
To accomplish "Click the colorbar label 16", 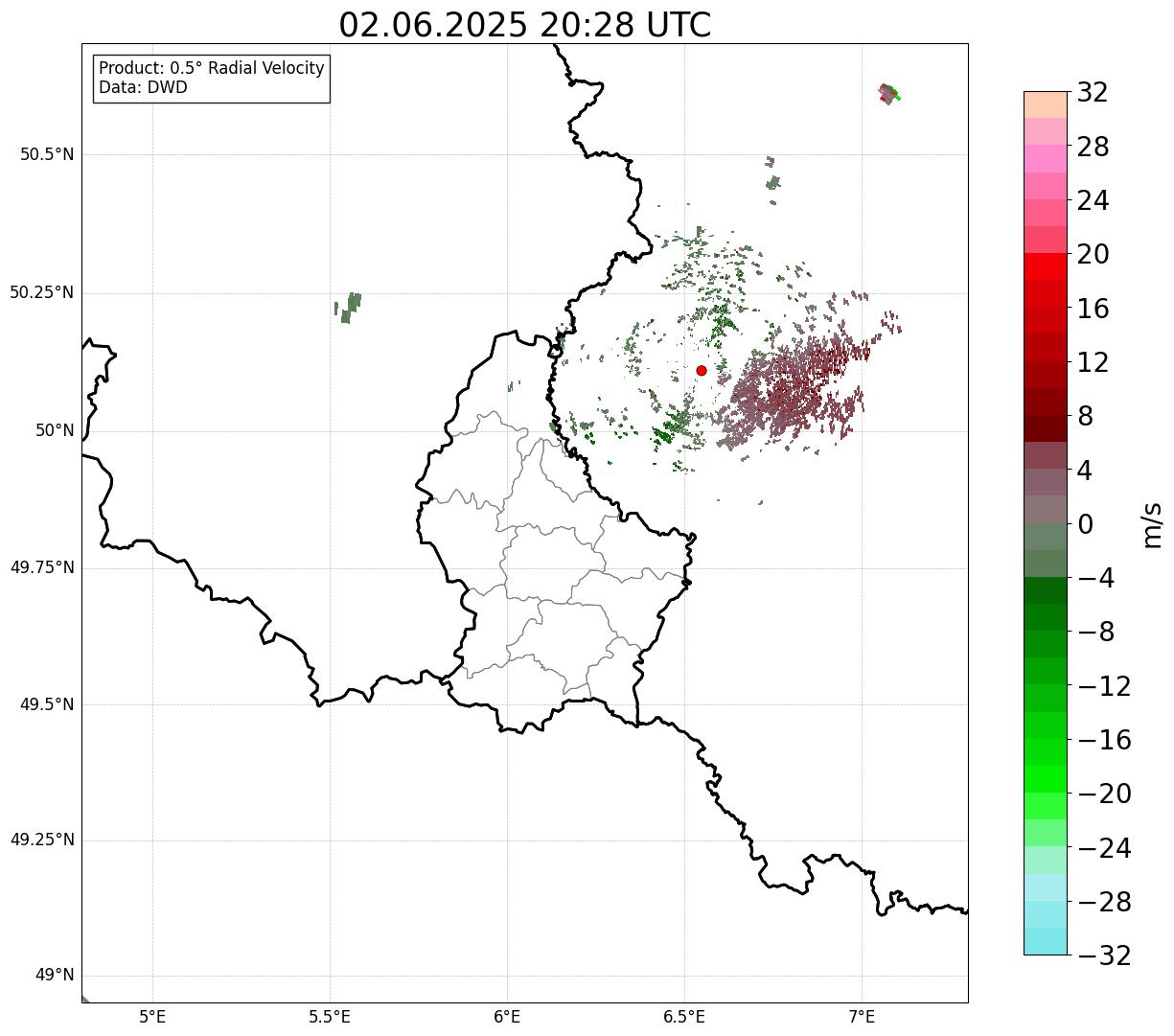I will 1093,309.
